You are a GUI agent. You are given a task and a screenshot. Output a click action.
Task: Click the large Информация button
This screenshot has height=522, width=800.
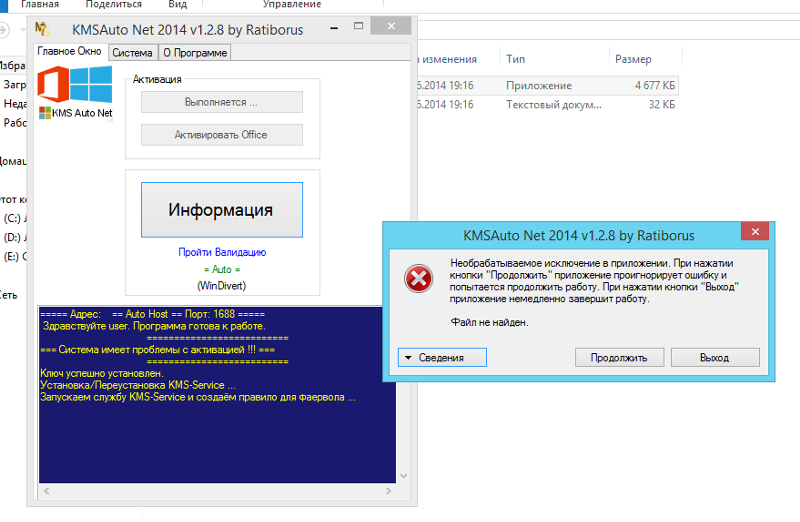pos(221,210)
